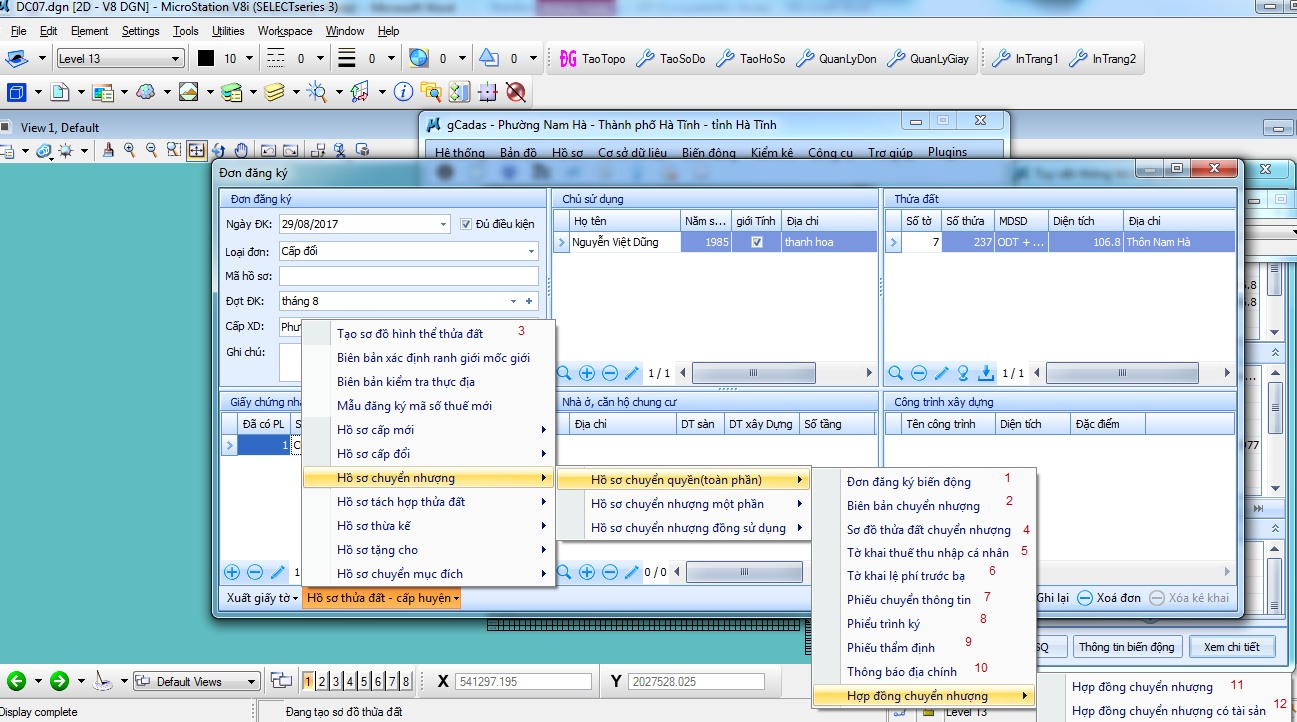Select the Pan View hand icon
Screen dimensions: 1297x722
click(x=241, y=151)
